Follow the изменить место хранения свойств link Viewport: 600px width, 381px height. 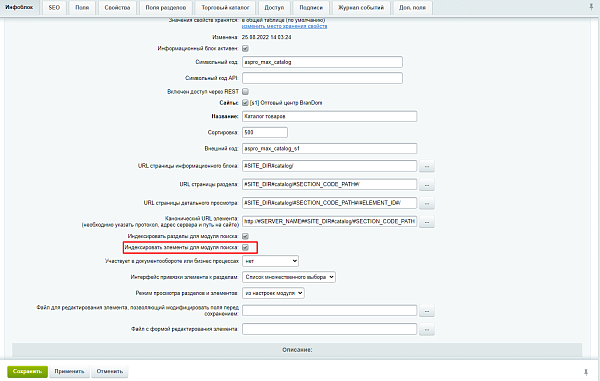coord(284,26)
